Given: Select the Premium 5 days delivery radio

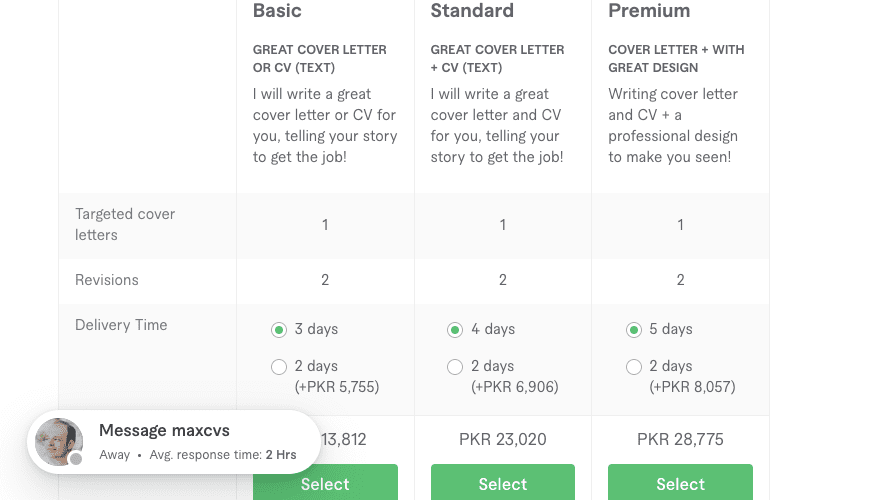Looking at the screenshot, I should (634, 330).
